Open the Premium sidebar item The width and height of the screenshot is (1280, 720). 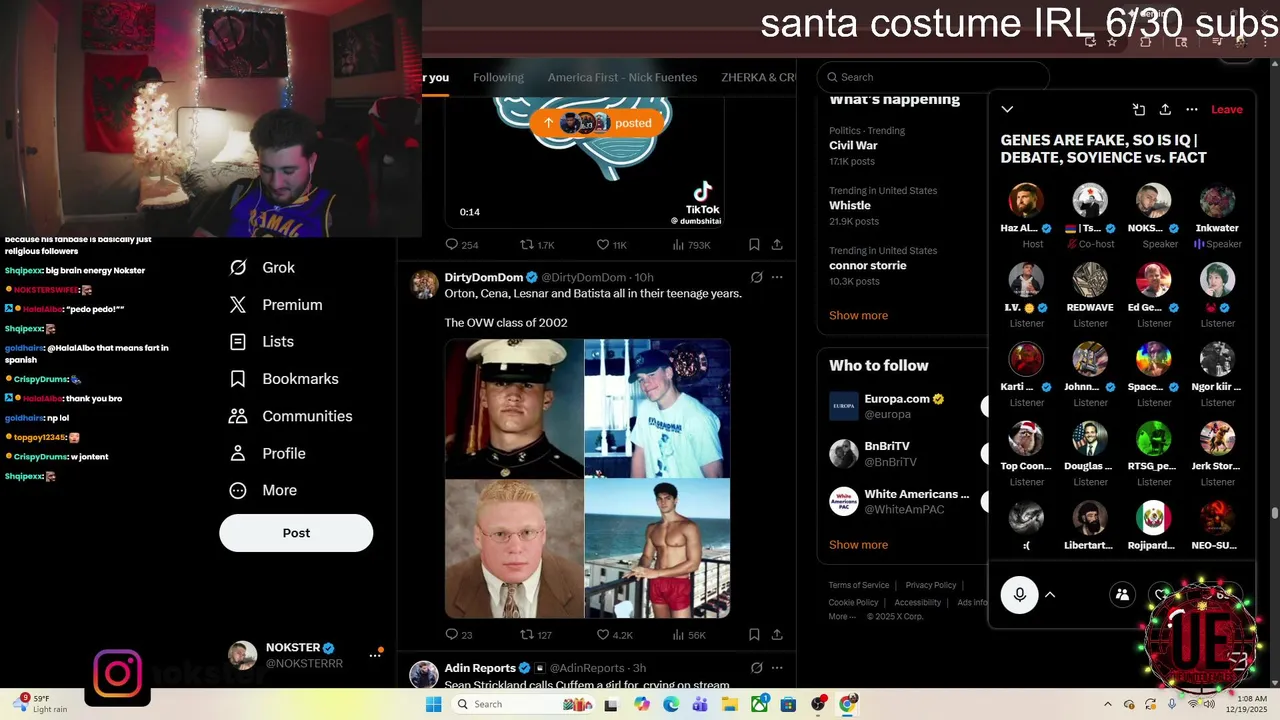point(276,305)
